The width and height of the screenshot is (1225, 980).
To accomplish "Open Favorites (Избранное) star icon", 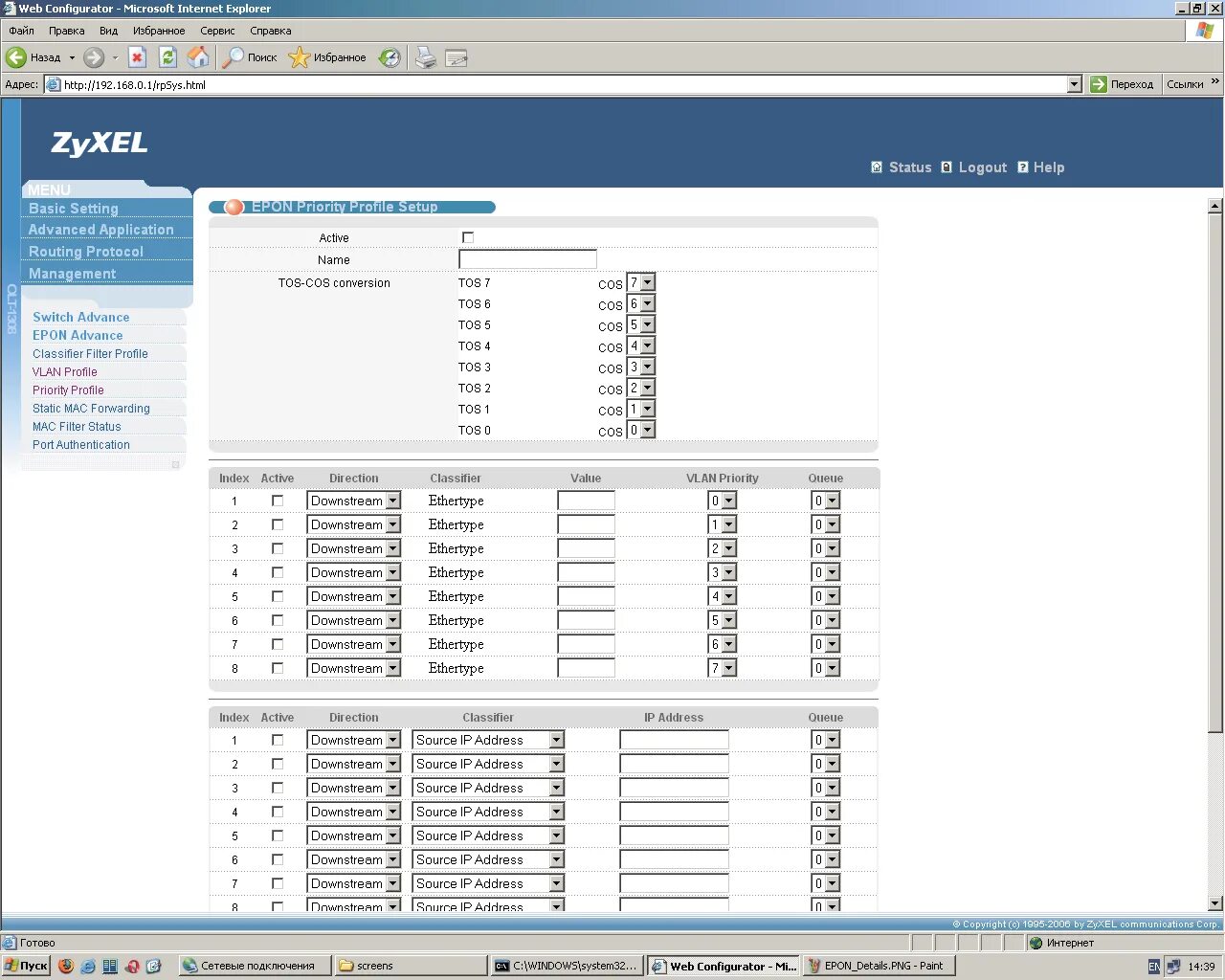I will 300,57.
